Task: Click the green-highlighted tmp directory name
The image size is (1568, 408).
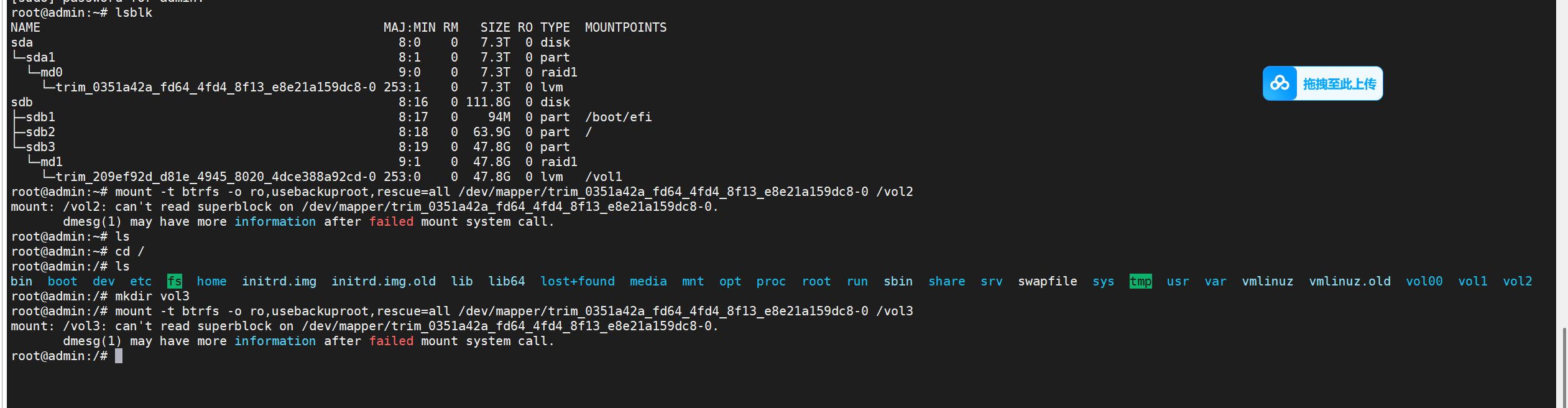Action: pyautogui.click(x=1140, y=281)
